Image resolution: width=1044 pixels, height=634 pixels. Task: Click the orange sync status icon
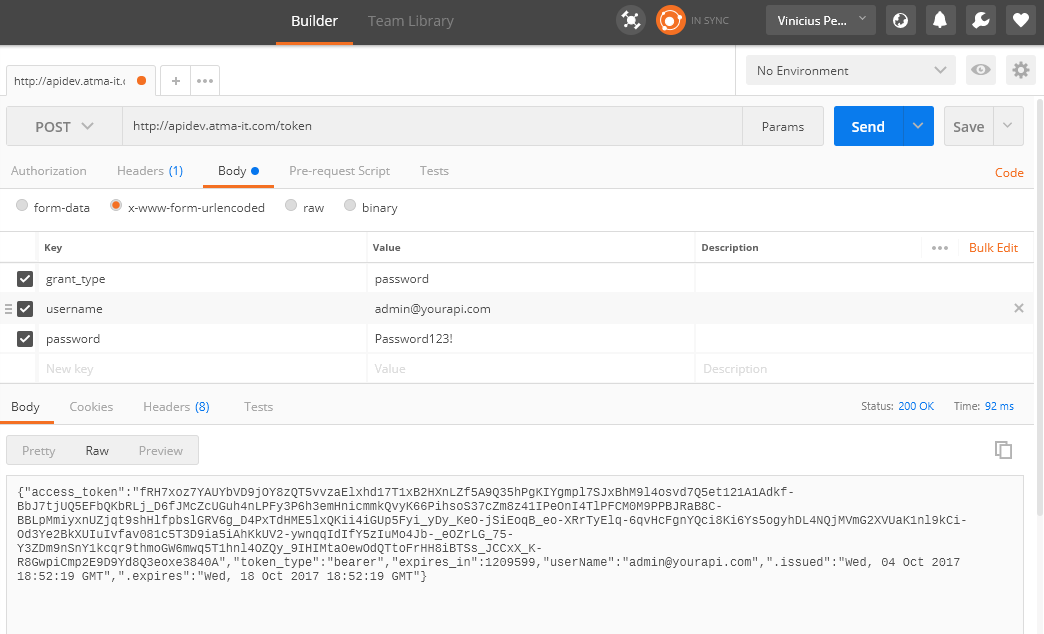670,21
